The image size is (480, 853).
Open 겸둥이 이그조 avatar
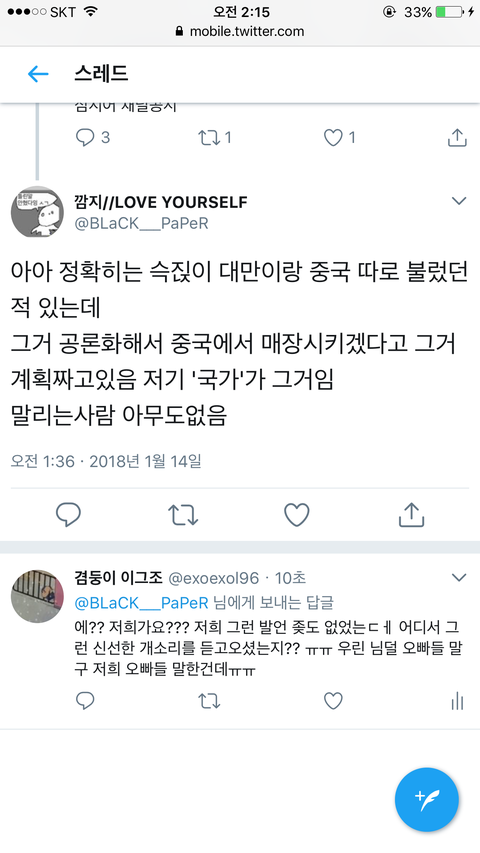pyautogui.click(x=37, y=596)
